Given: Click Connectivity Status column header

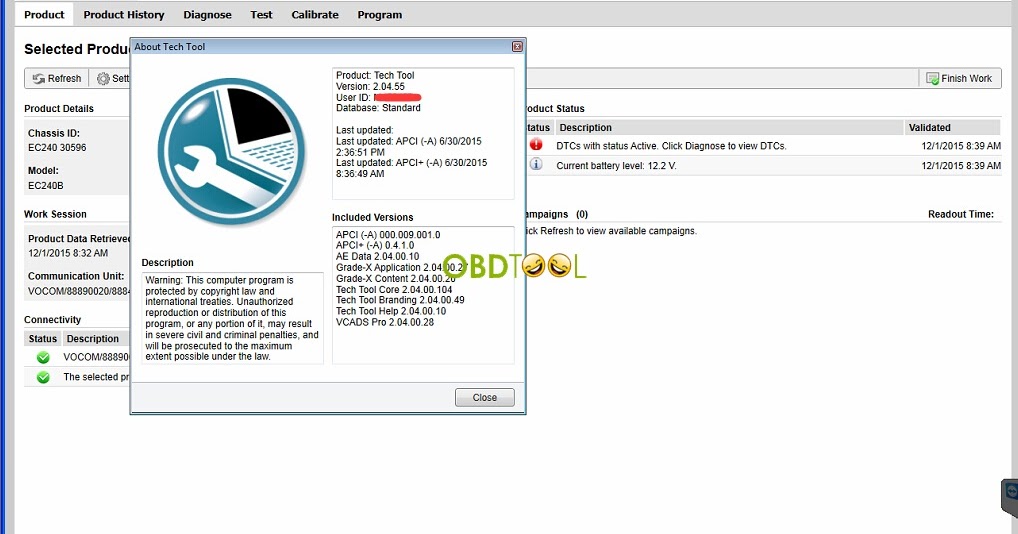Looking at the screenshot, I should [43, 338].
